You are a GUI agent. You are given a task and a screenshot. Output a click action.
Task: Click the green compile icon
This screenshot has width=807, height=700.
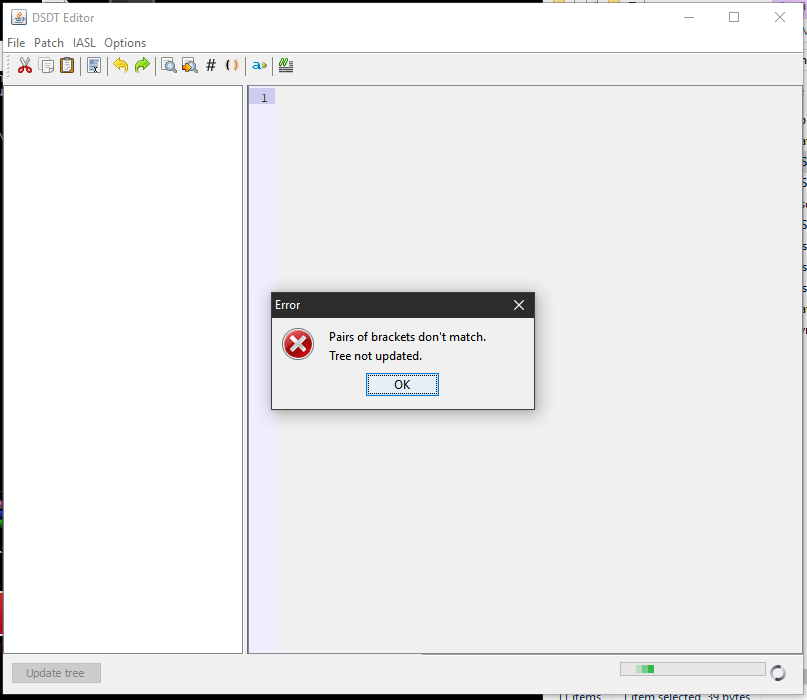[286, 66]
